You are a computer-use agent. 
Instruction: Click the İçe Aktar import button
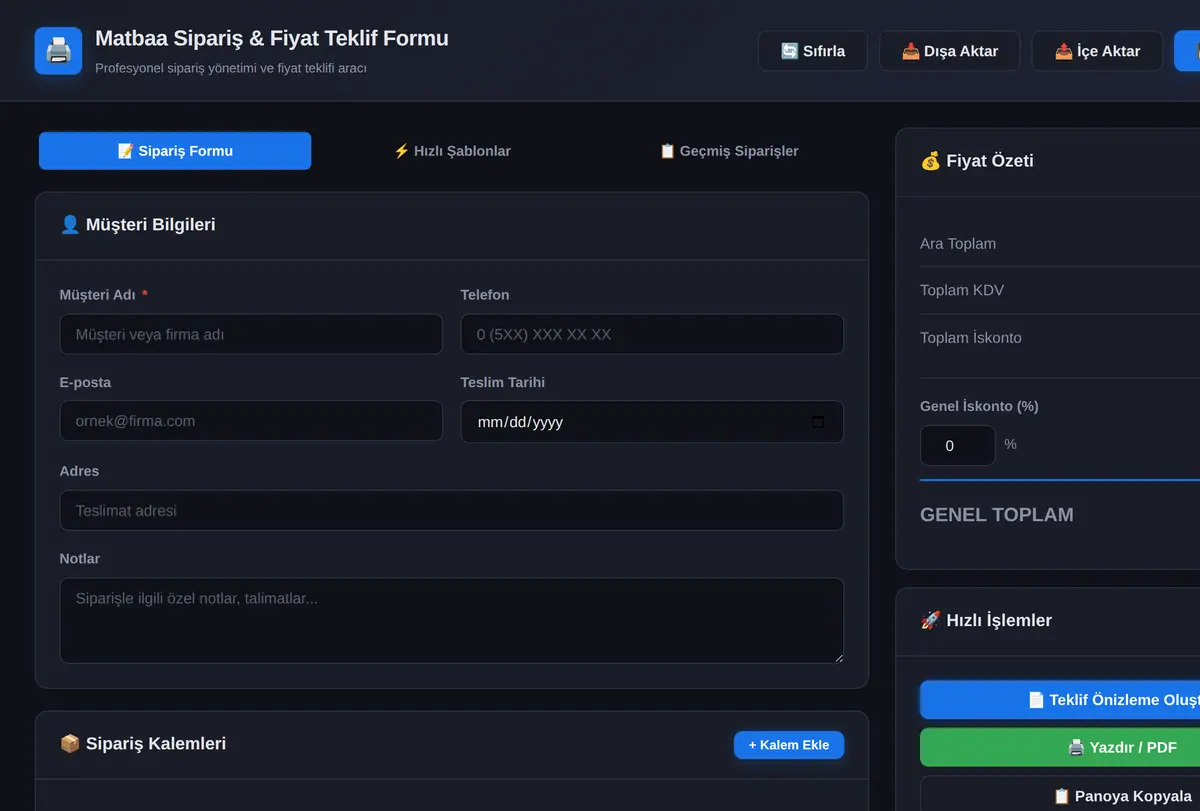(x=1097, y=51)
